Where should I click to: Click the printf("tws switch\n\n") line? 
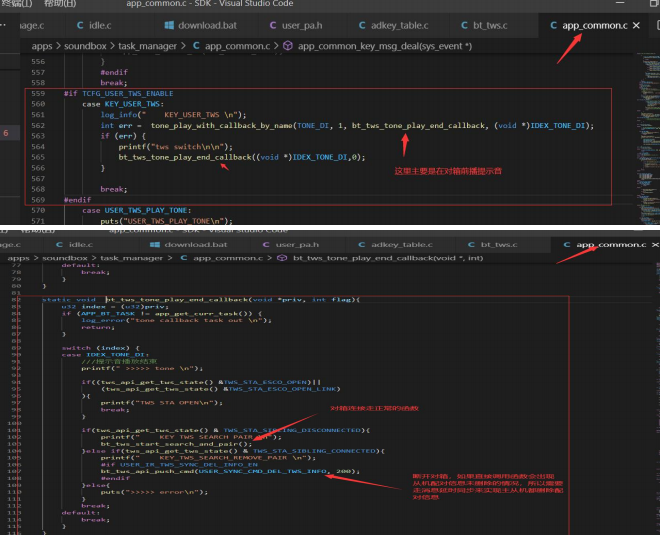(176, 146)
